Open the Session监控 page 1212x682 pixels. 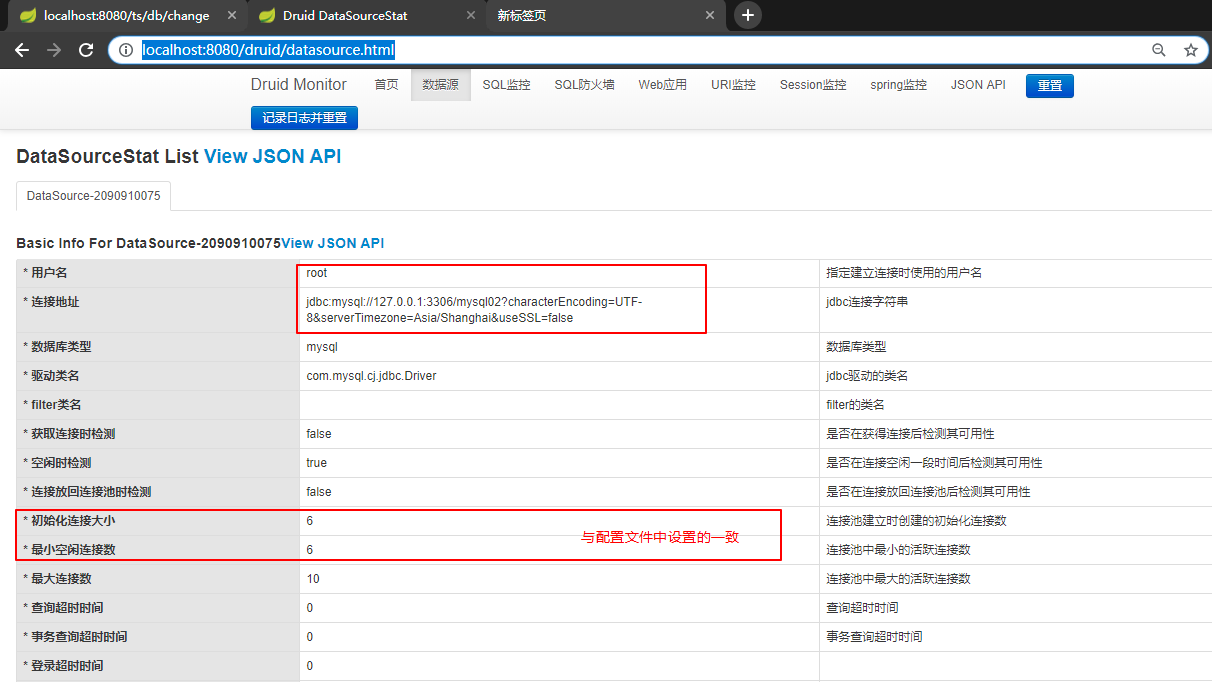[x=812, y=85]
